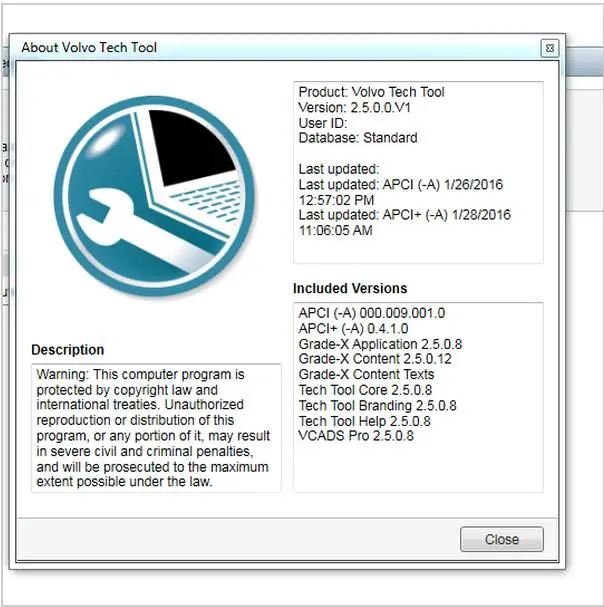The image size is (604, 607).
Task: Select 'Tech Tool Core 2.5.0.8' entry
Action: coord(365,390)
